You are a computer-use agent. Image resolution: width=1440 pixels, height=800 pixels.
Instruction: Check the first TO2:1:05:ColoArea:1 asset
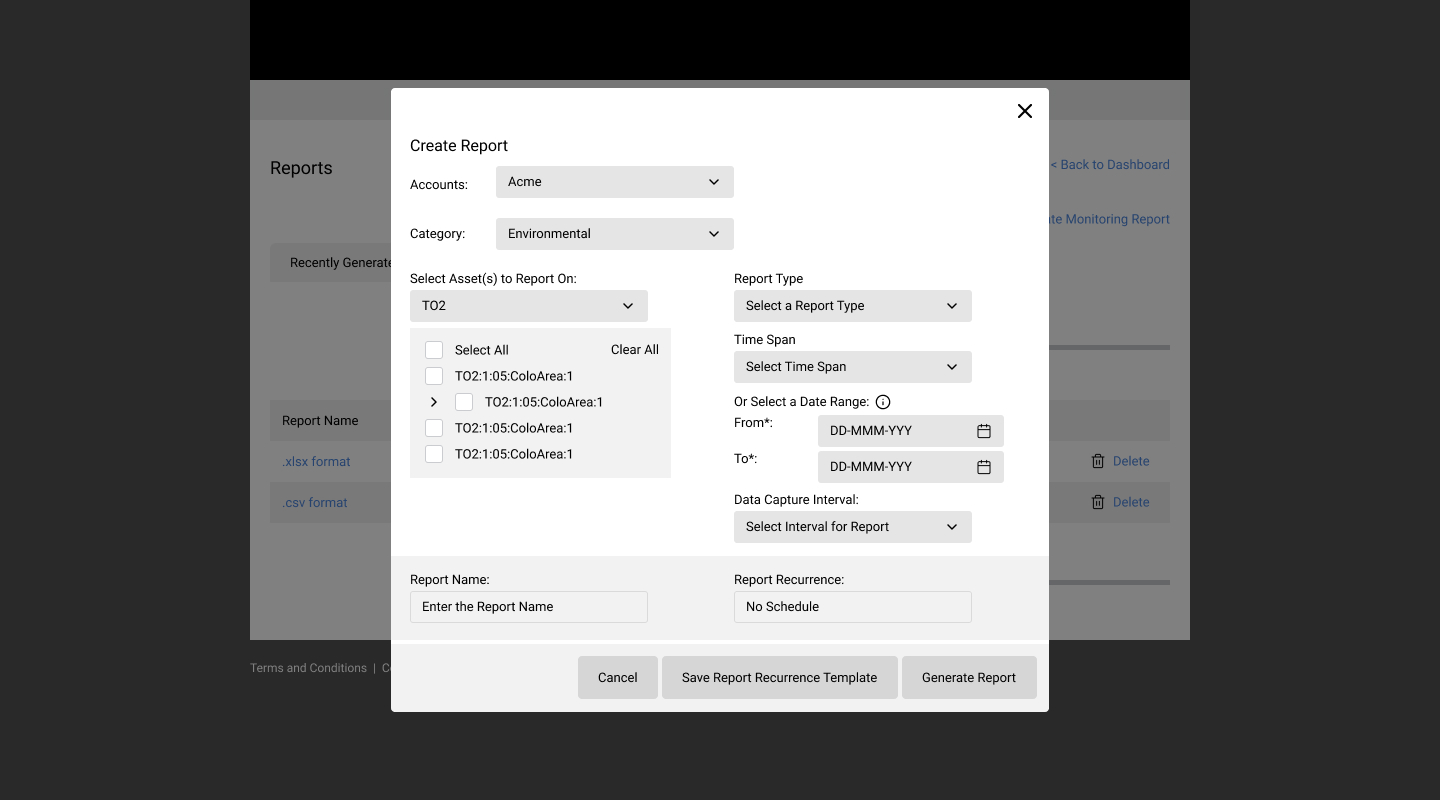click(434, 376)
